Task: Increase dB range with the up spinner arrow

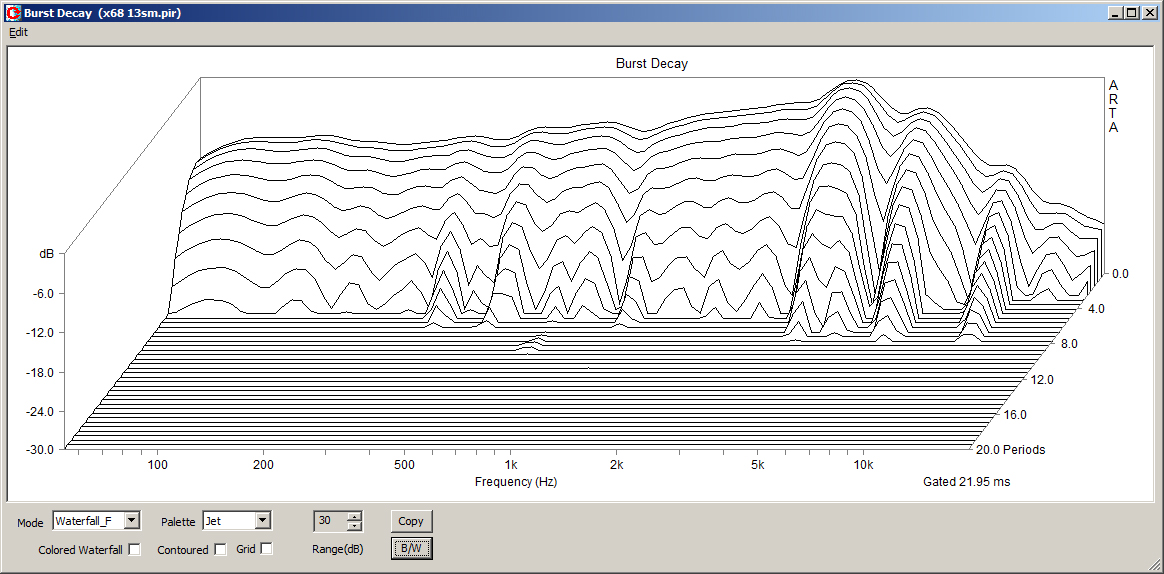Action: pyautogui.click(x=353, y=516)
